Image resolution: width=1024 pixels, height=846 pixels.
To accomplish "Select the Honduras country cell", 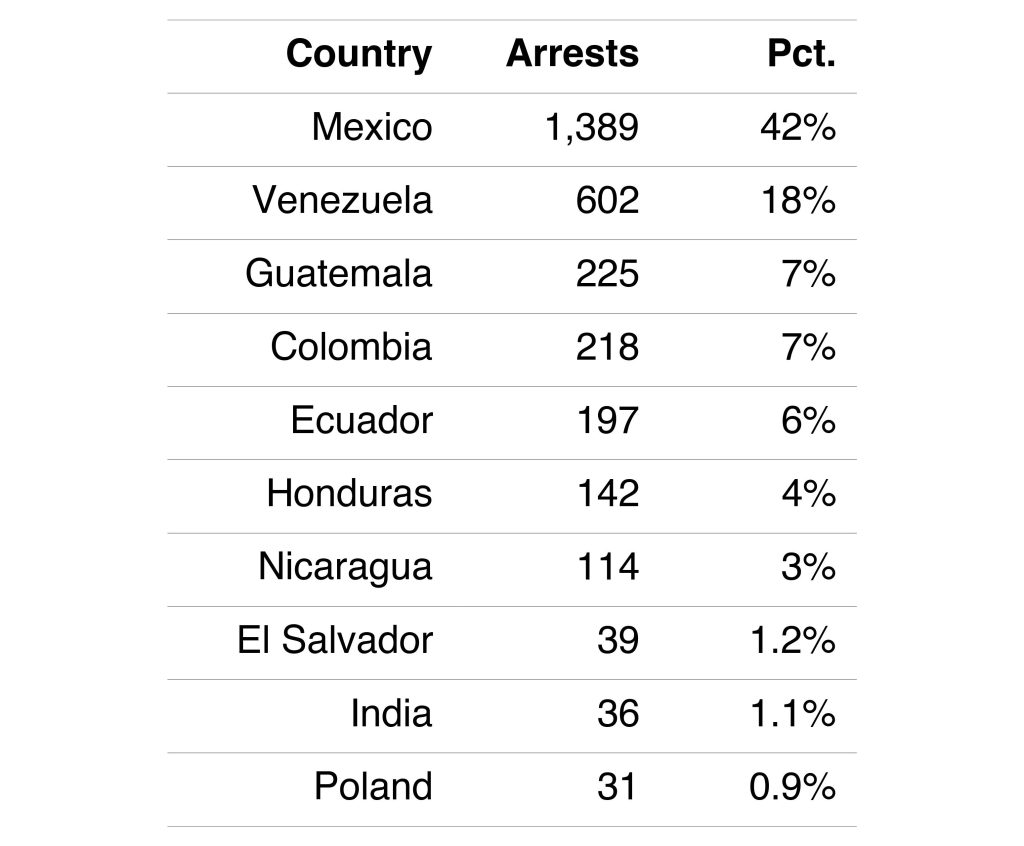I will [x=349, y=493].
